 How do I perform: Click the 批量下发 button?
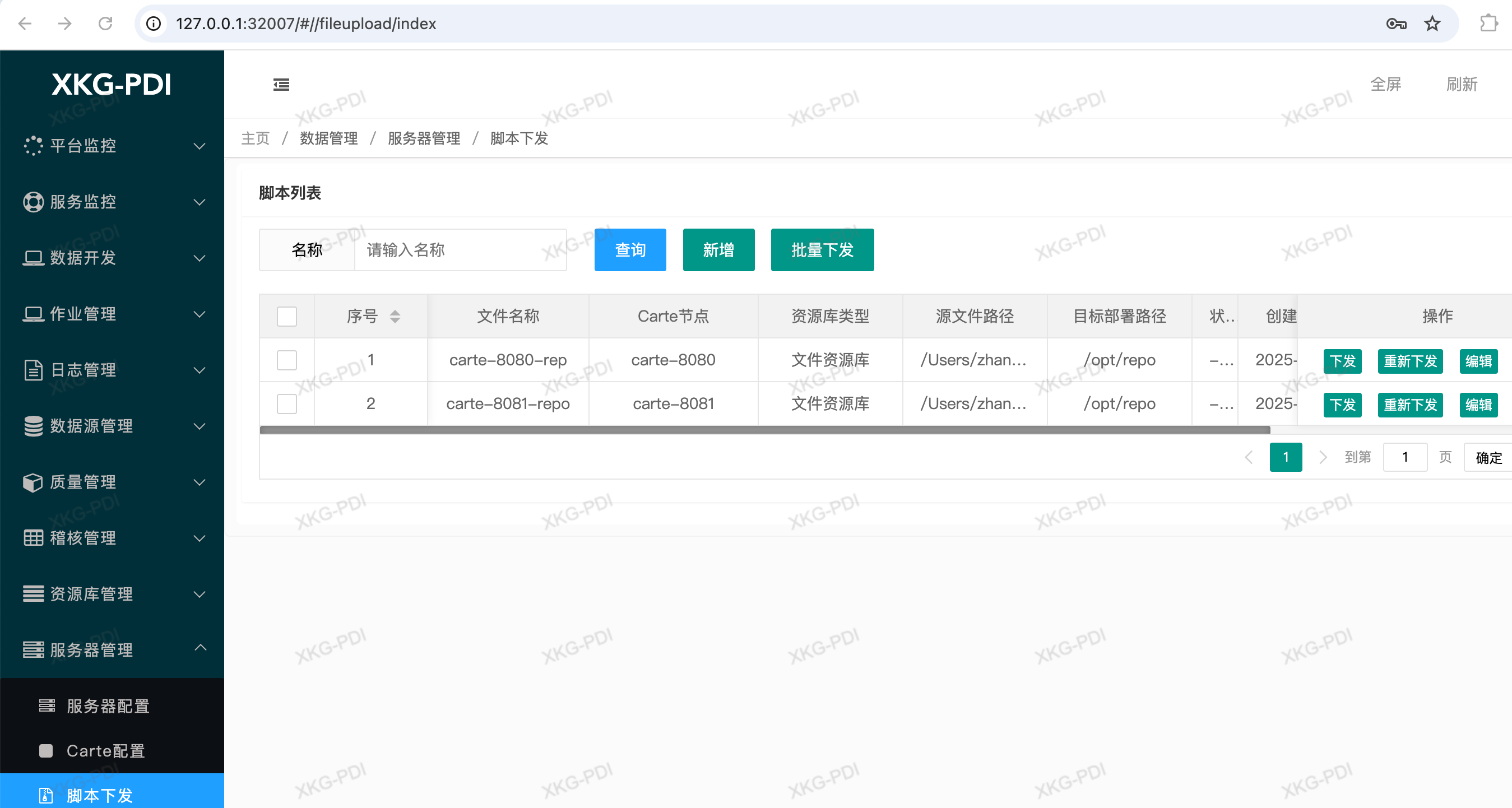tap(822, 250)
